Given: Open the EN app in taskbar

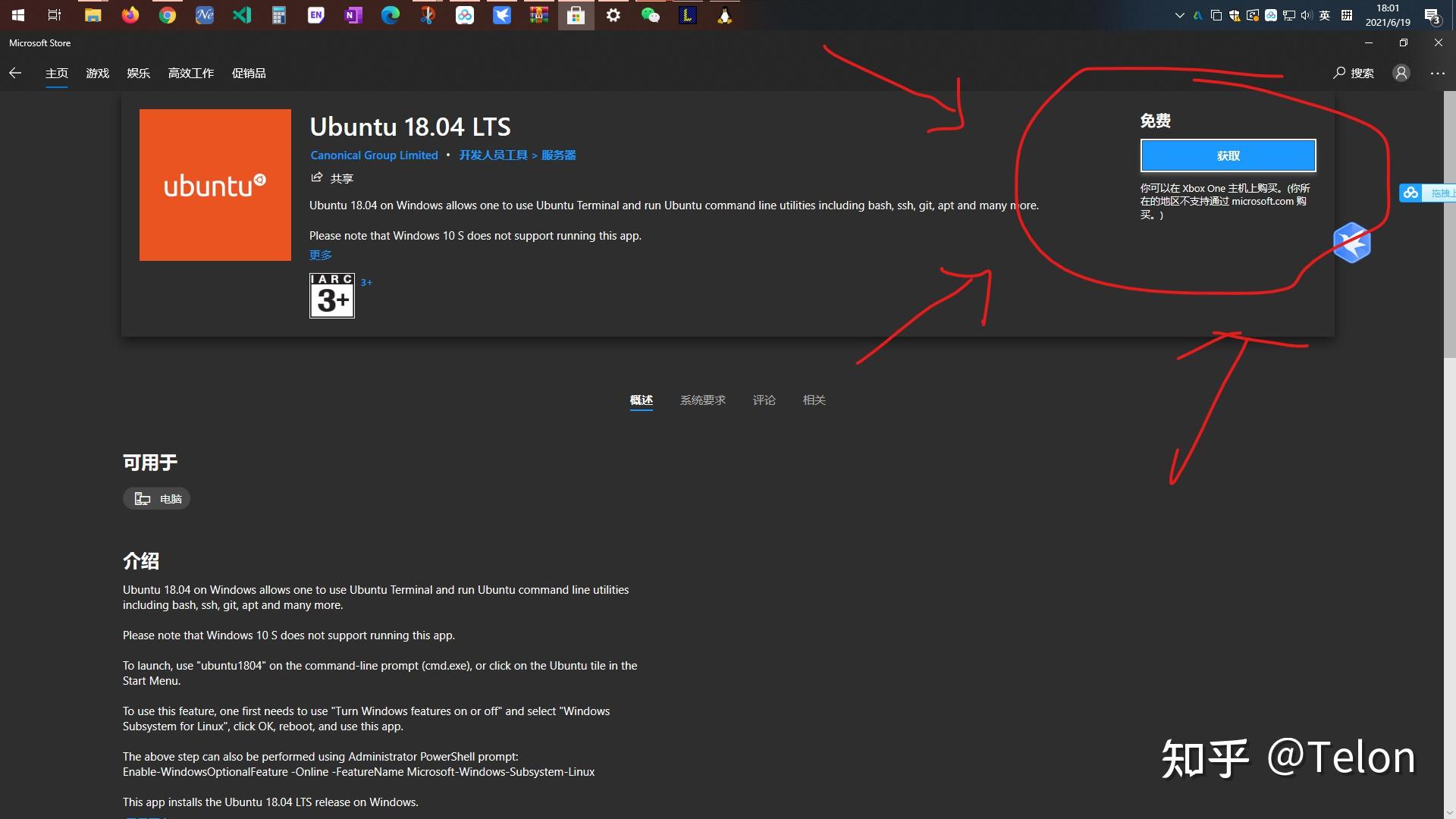Looking at the screenshot, I should [316, 15].
